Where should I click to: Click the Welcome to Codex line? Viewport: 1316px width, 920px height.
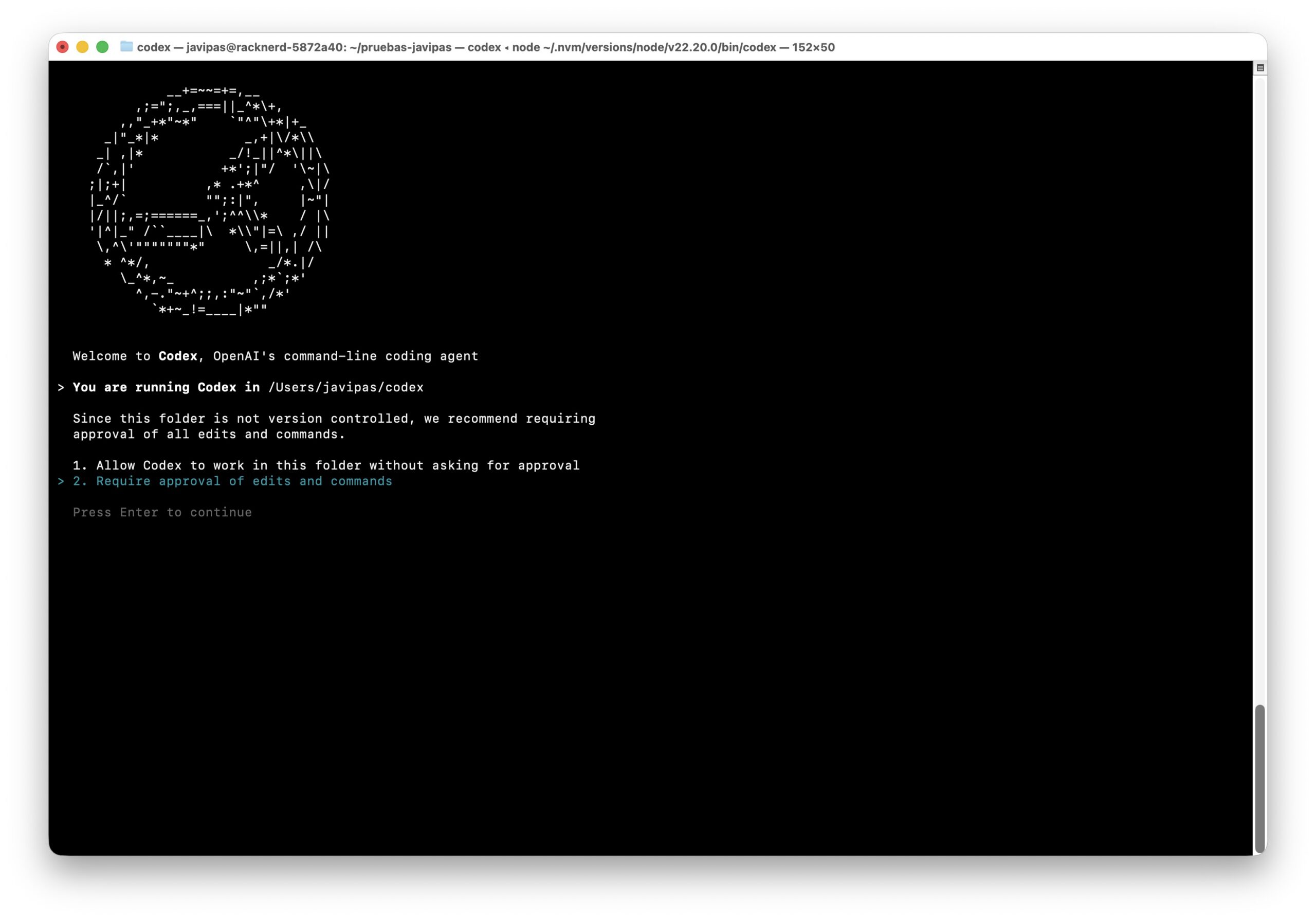point(275,356)
